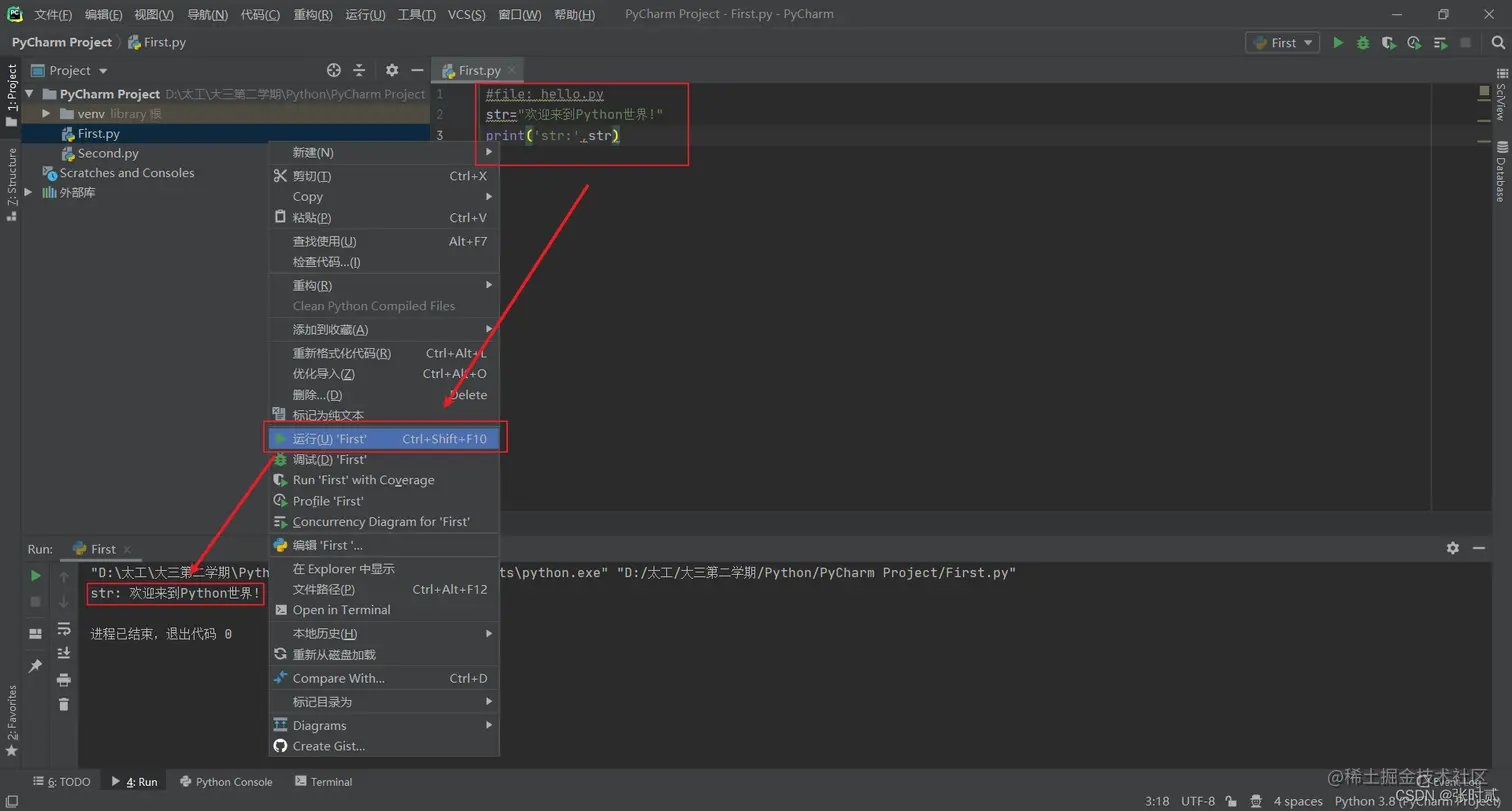Open the SciView side panel
Image resolution: width=1512 pixels, height=811 pixels.
(x=1501, y=95)
